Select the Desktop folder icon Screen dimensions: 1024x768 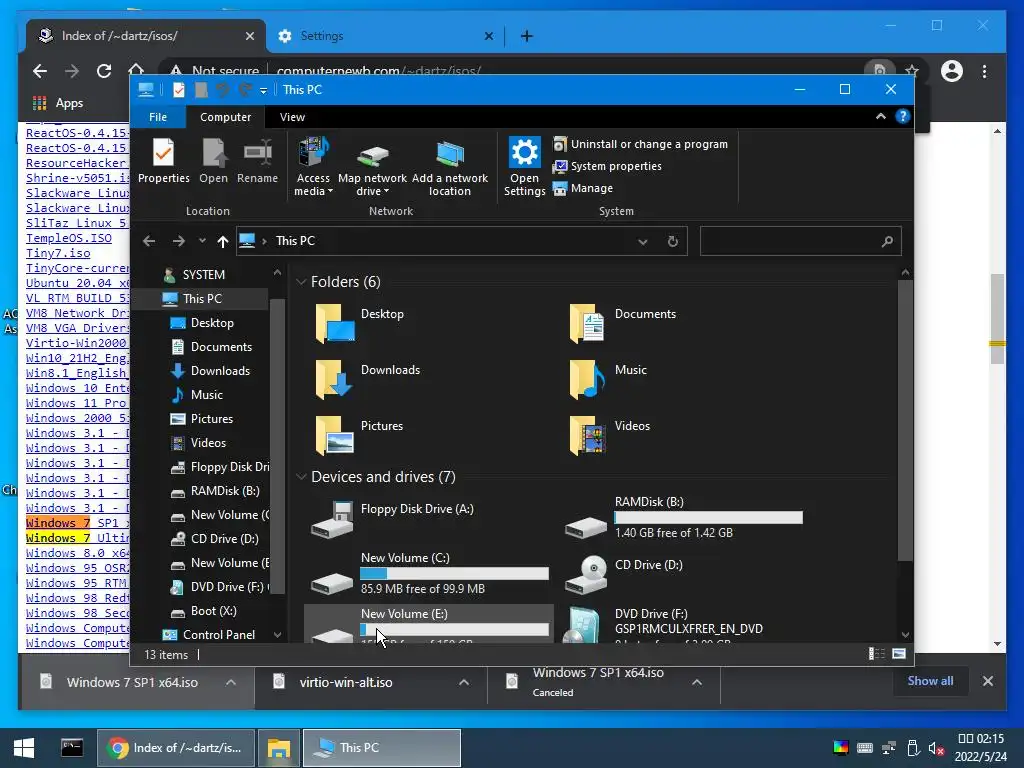point(334,323)
